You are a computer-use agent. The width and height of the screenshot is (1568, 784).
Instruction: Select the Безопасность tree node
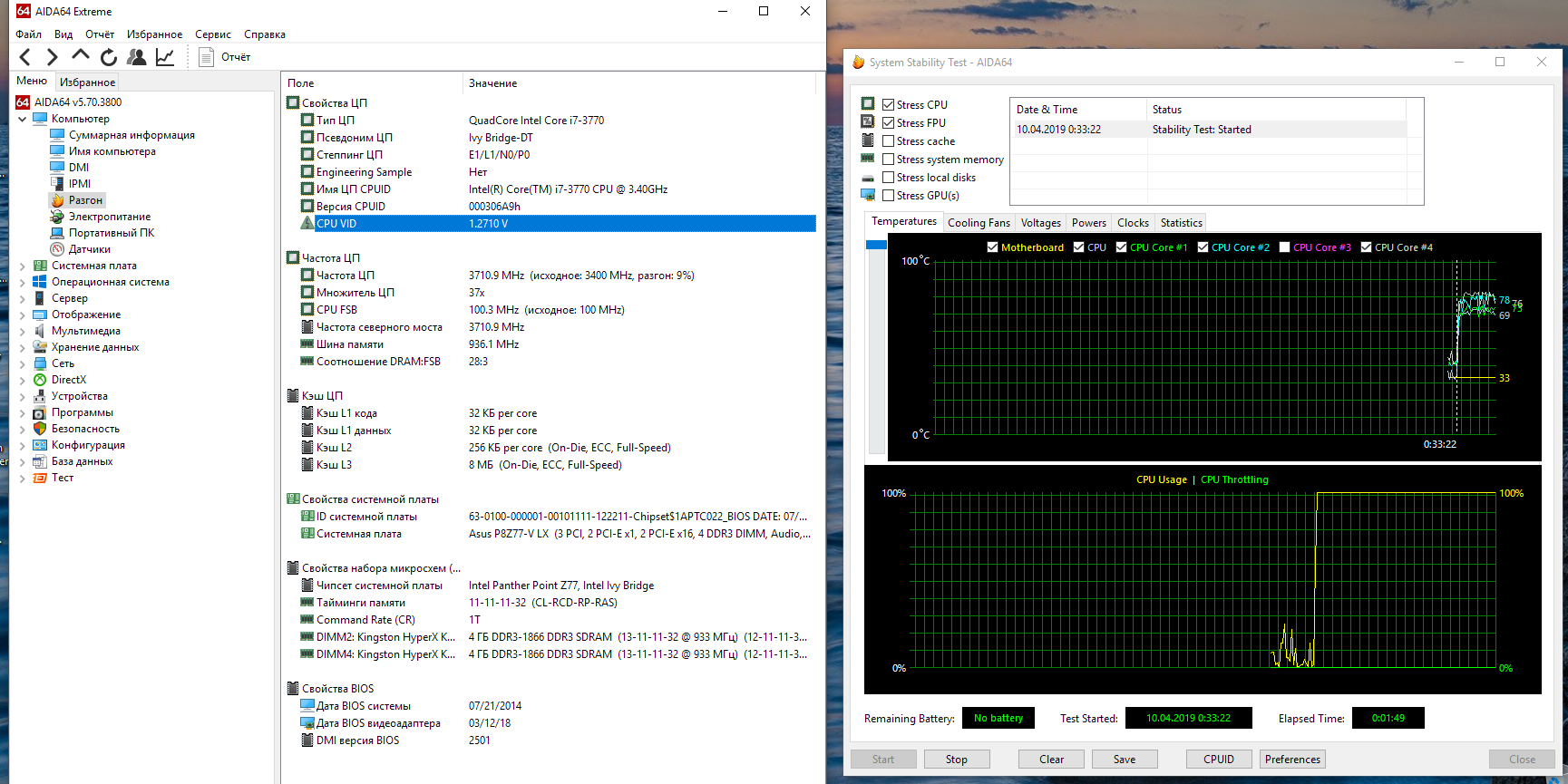click(x=85, y=429)
